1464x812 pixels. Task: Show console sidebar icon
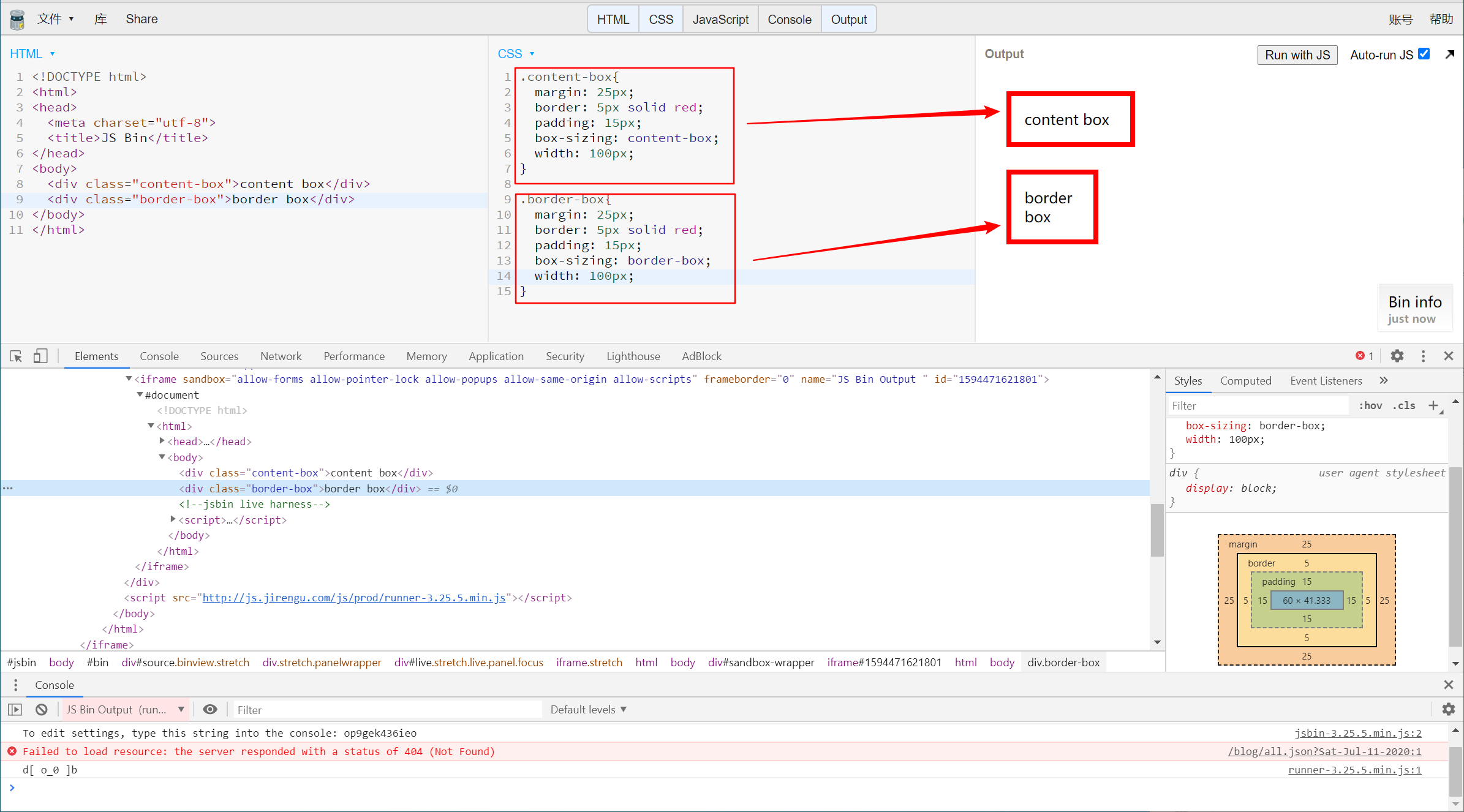coord(15,709)
